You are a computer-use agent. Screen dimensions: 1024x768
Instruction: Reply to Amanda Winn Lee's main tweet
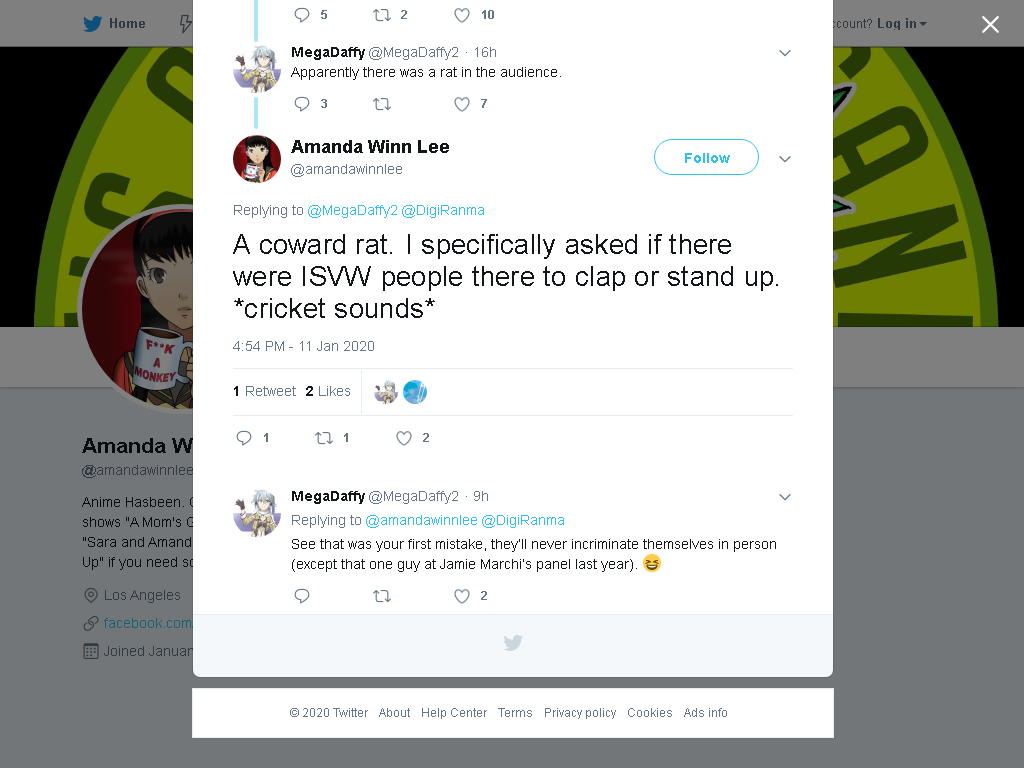[244, 438]
